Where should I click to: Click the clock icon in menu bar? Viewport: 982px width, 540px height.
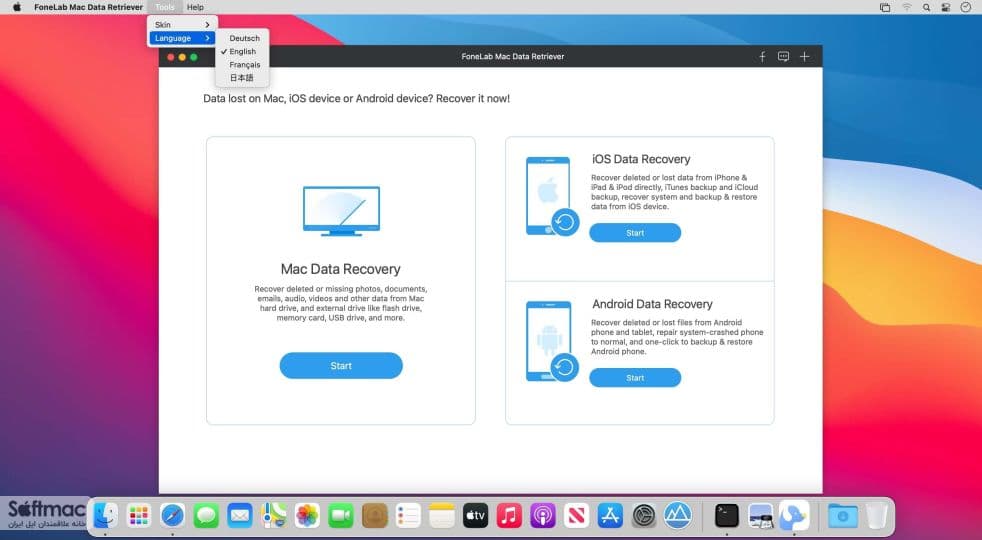tap(966, 8)
